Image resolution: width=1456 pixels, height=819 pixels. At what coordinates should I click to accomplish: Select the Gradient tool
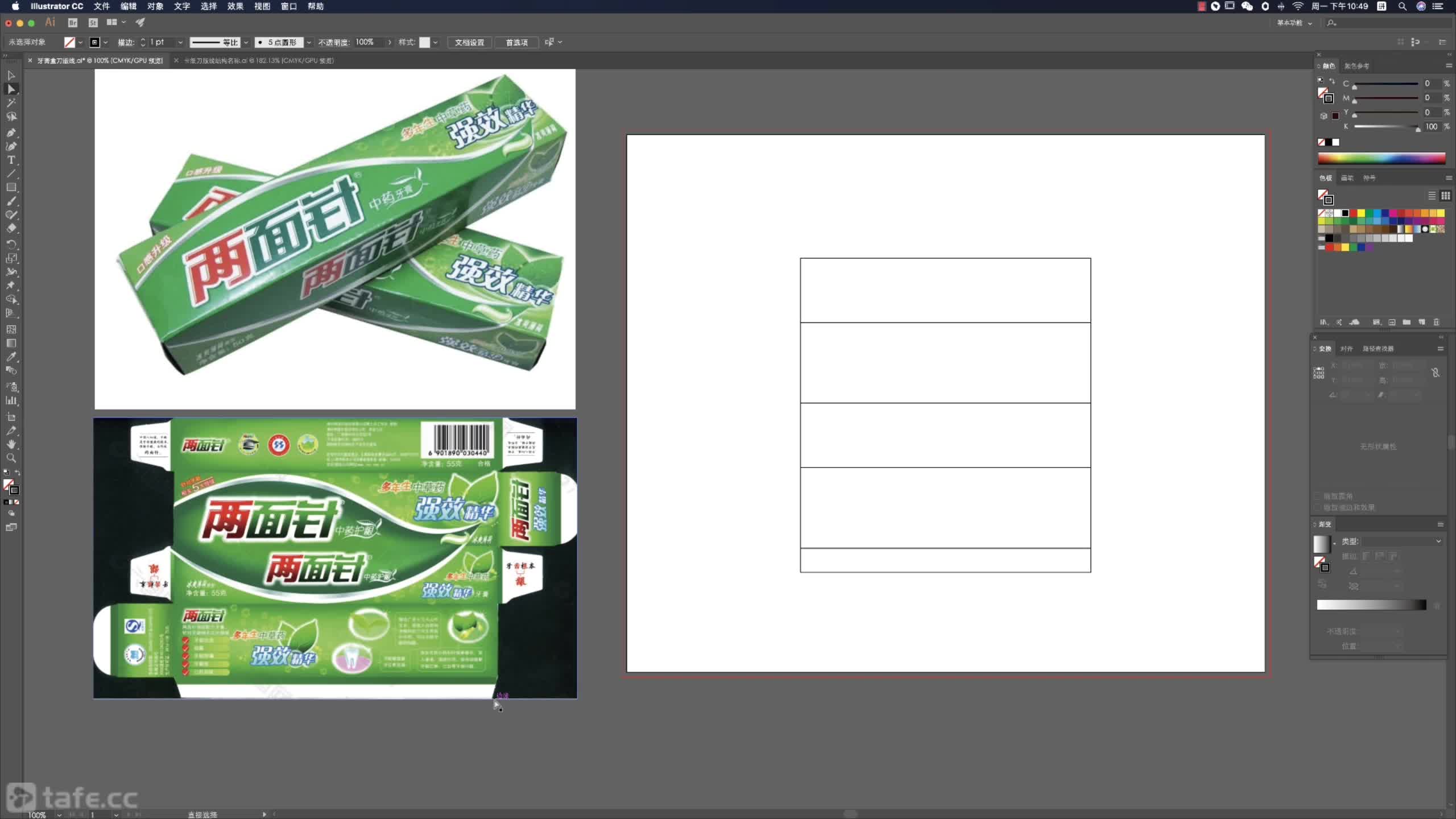pyautogui.click(x=11, y=343)
